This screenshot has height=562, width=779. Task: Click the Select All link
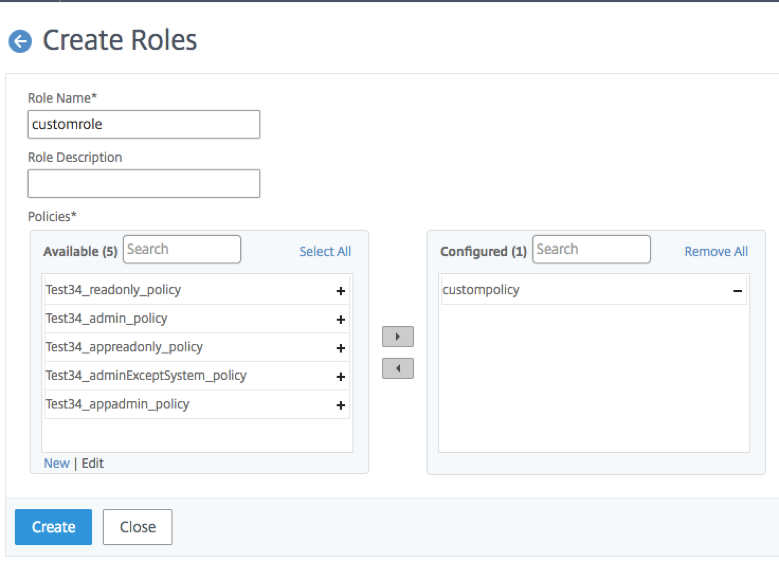(x=325, y=252)
